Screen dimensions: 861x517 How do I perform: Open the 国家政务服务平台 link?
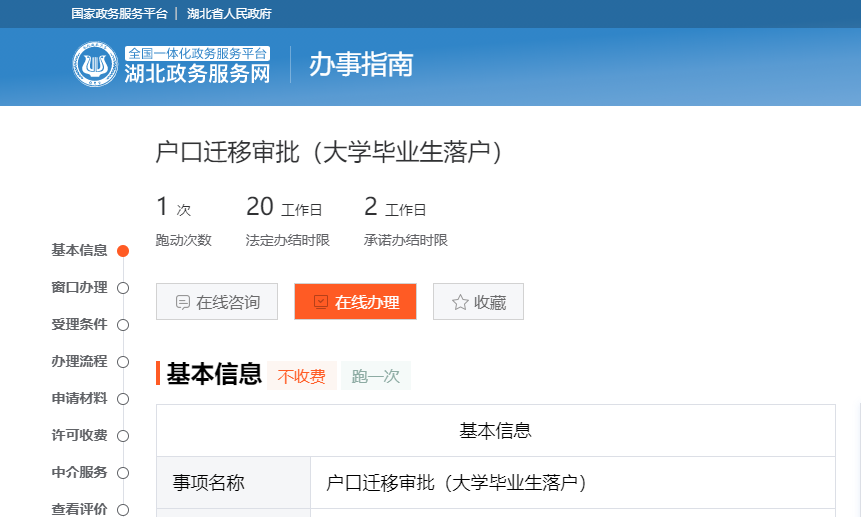tap(119, 14)
